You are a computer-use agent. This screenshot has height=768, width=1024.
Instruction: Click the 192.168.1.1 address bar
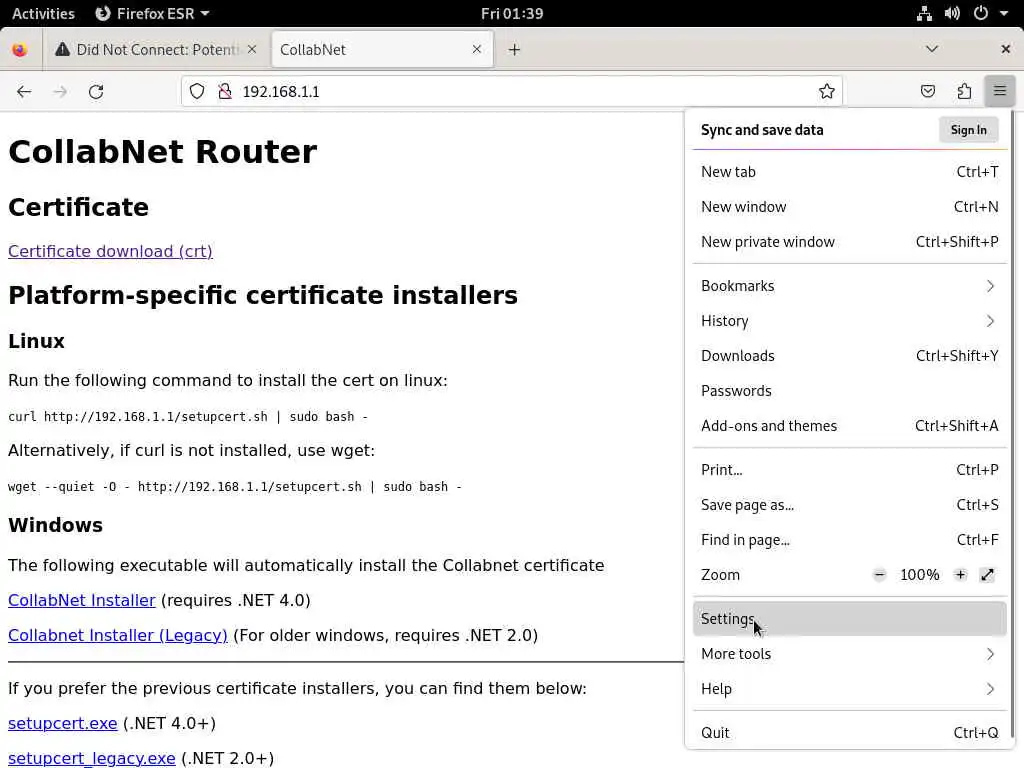(x=512, y=91)
